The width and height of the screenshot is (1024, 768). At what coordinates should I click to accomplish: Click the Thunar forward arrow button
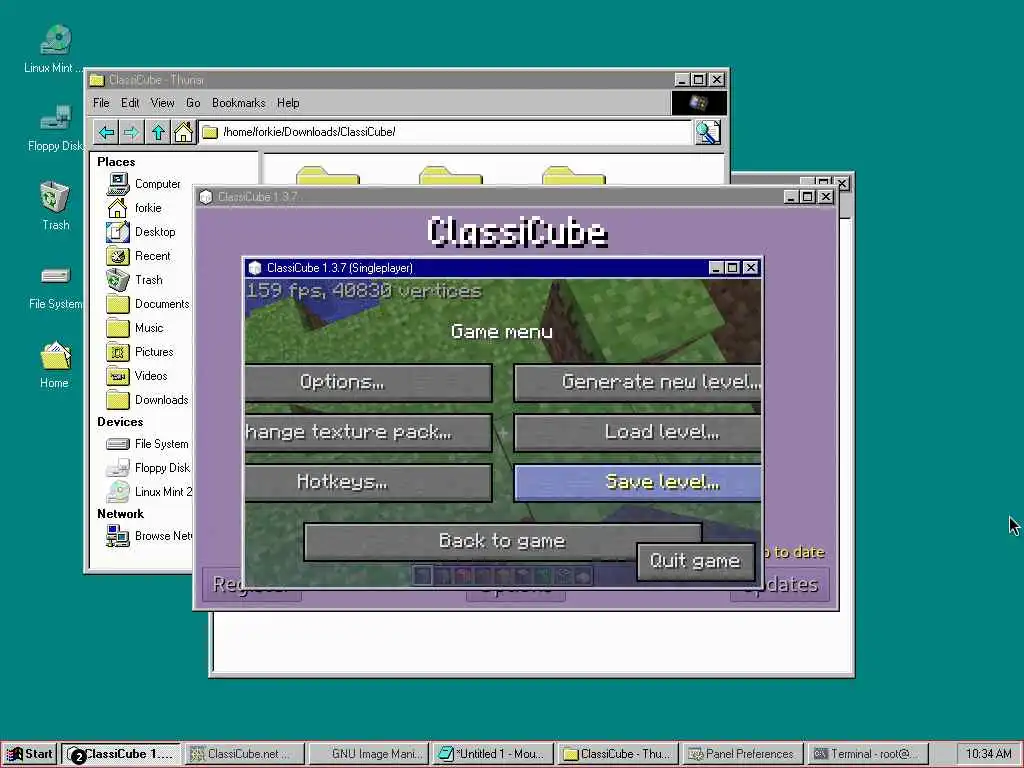(131, 132)
